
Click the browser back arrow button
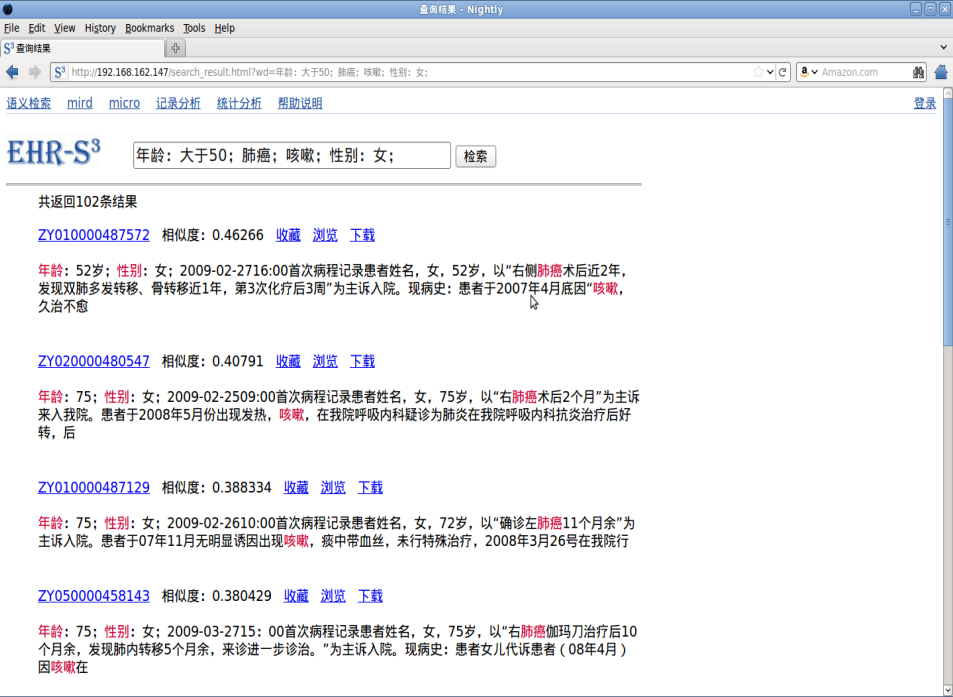(13, 72)
